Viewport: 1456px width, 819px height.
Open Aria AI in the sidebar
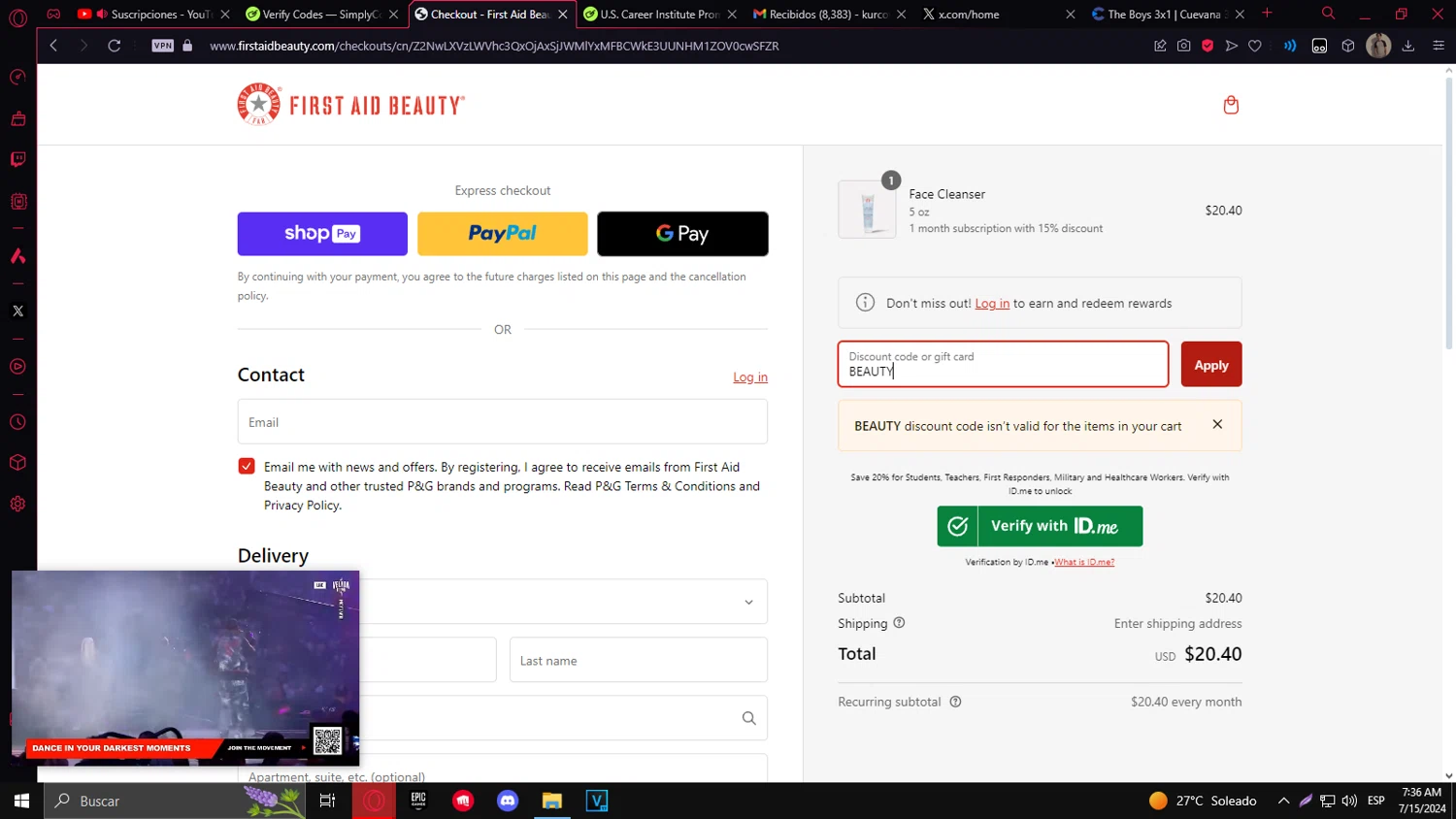click(17, 256)
